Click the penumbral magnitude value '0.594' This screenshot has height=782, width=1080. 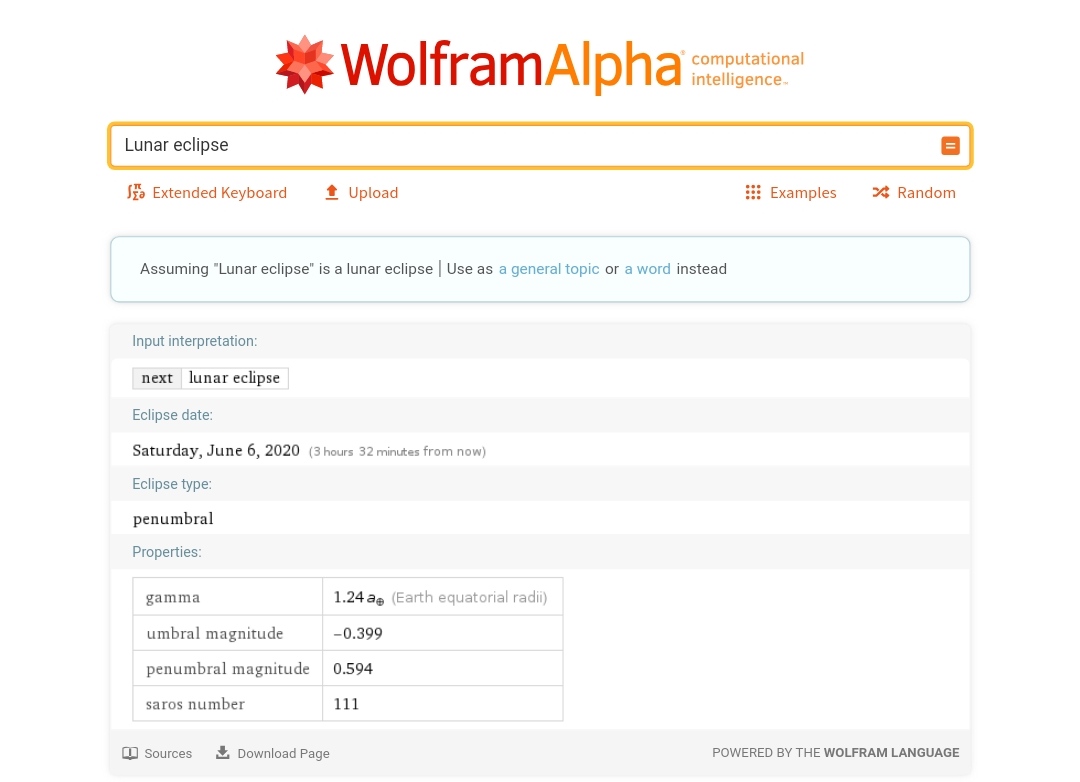coord(353,668)
